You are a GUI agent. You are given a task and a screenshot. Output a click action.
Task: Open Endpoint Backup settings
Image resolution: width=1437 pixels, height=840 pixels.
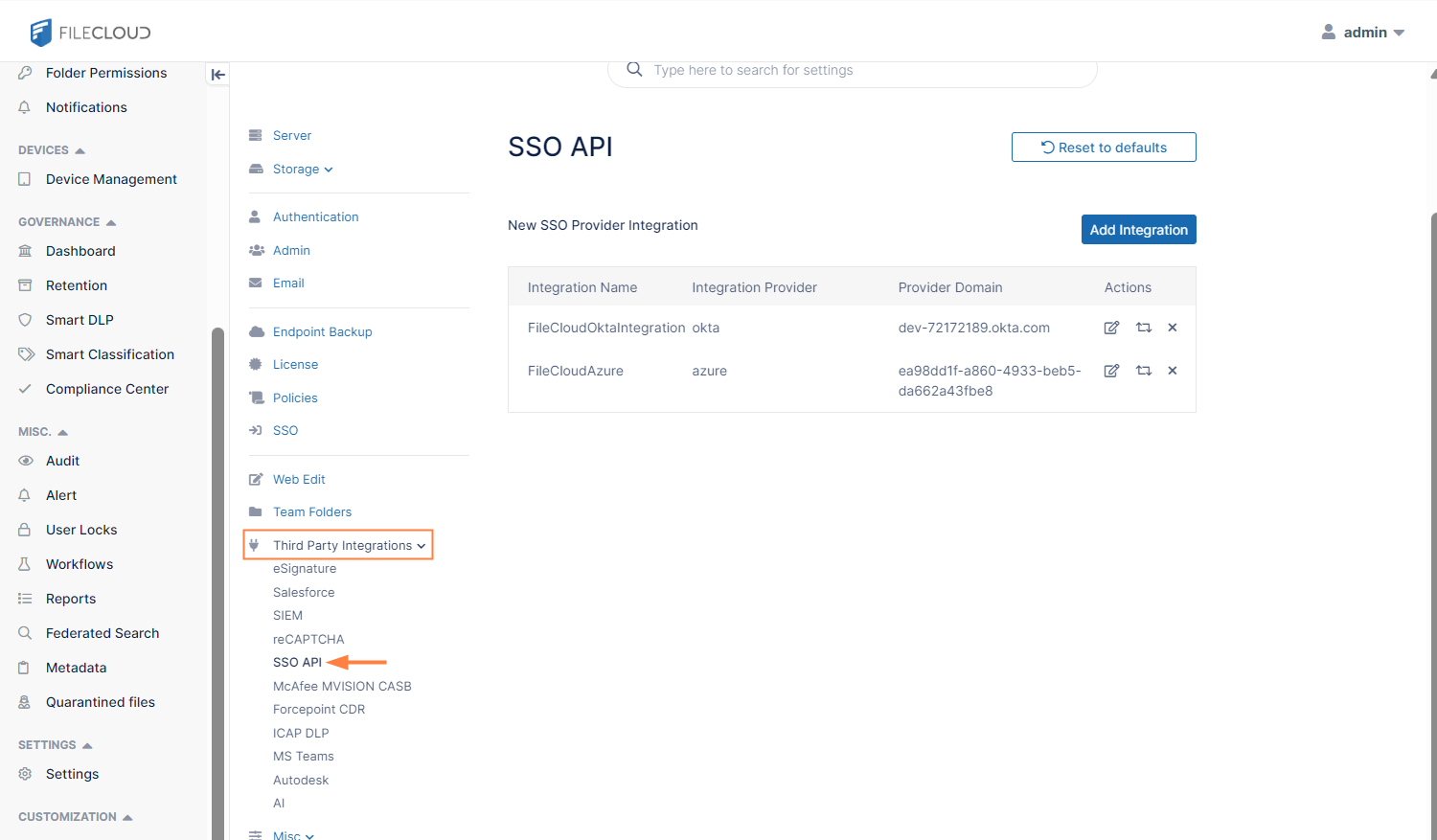tap(322, 332)
